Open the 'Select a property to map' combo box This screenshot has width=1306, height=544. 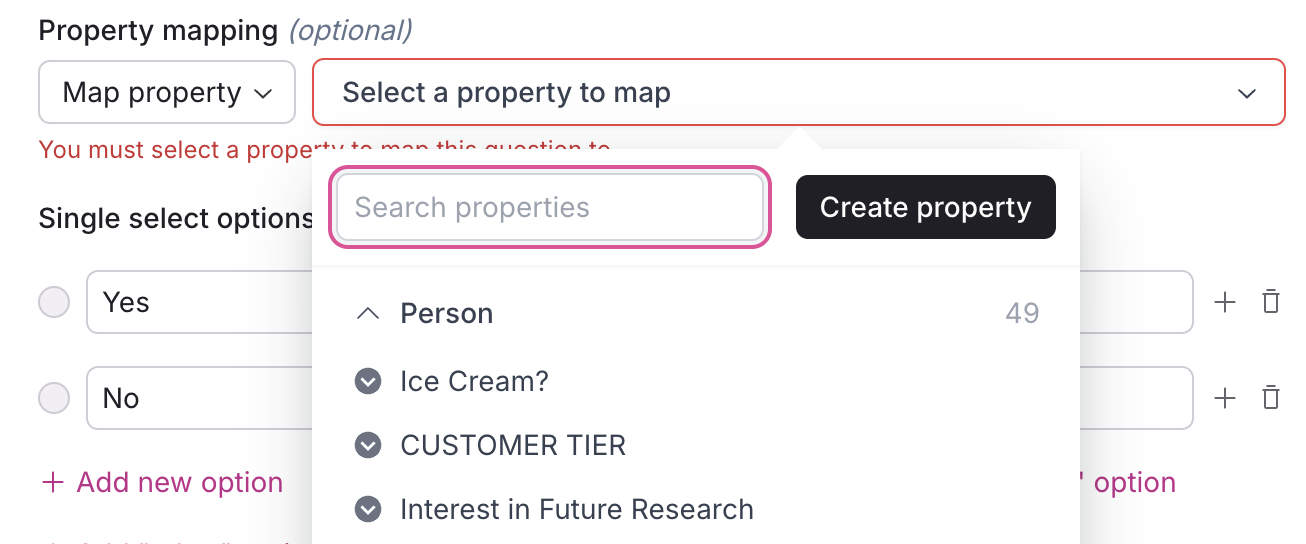[x=798, y=93]
